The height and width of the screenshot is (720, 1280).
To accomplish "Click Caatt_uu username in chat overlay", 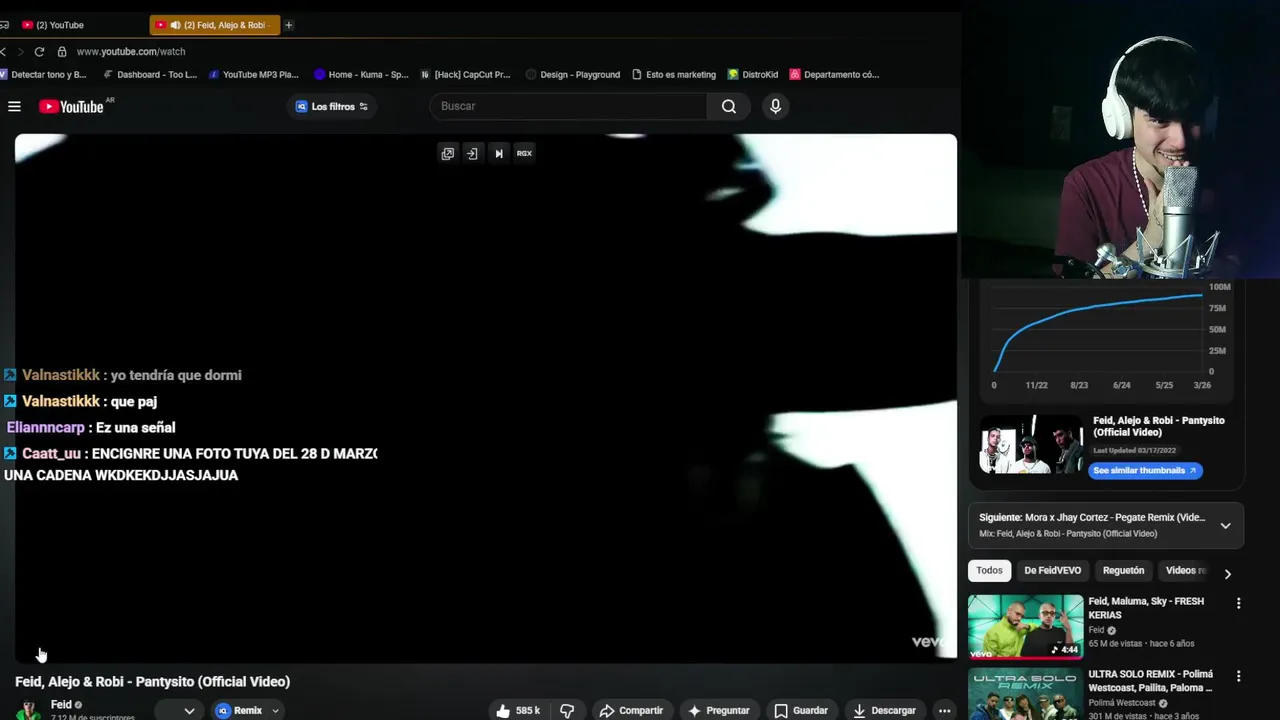I will [51, 453].
